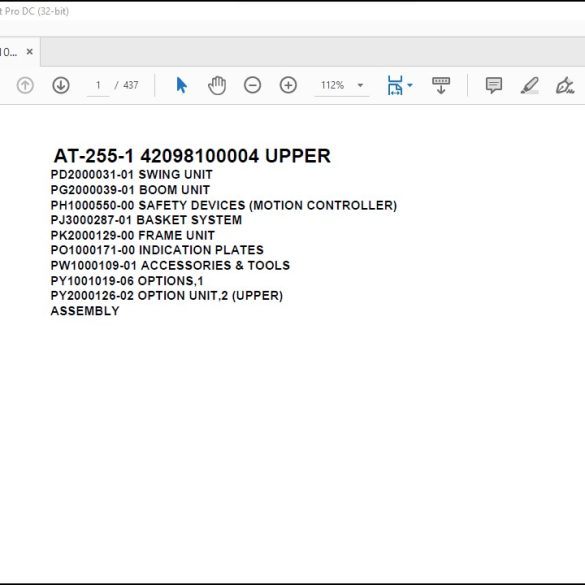
Task: Click the Fit Width page icon
Action: click(395, 85)
